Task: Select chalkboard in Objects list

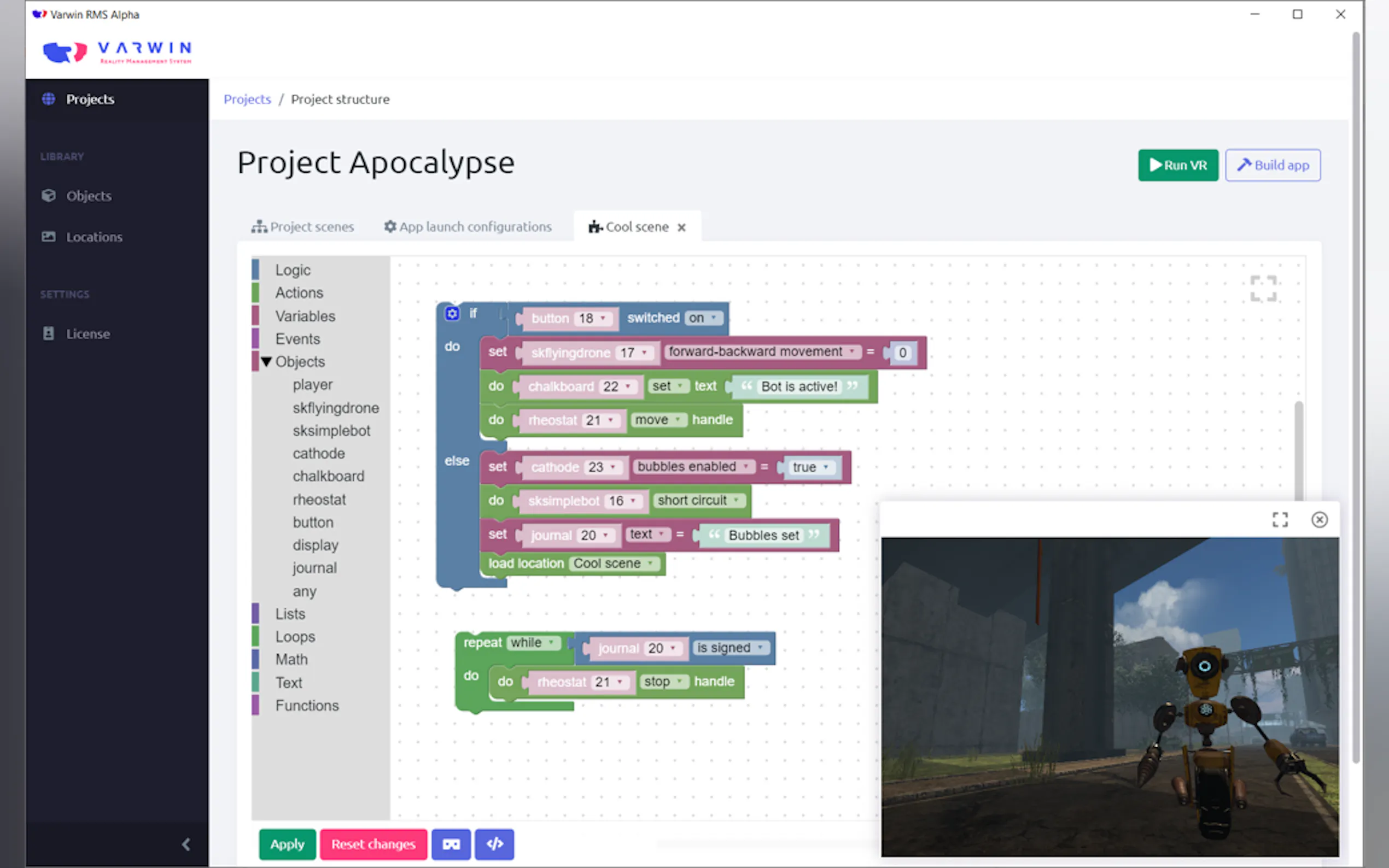Action: (329, 476)
